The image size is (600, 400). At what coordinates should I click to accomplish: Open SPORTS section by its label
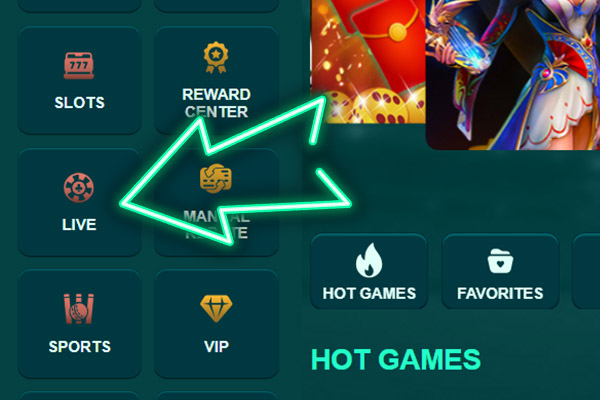80,347
